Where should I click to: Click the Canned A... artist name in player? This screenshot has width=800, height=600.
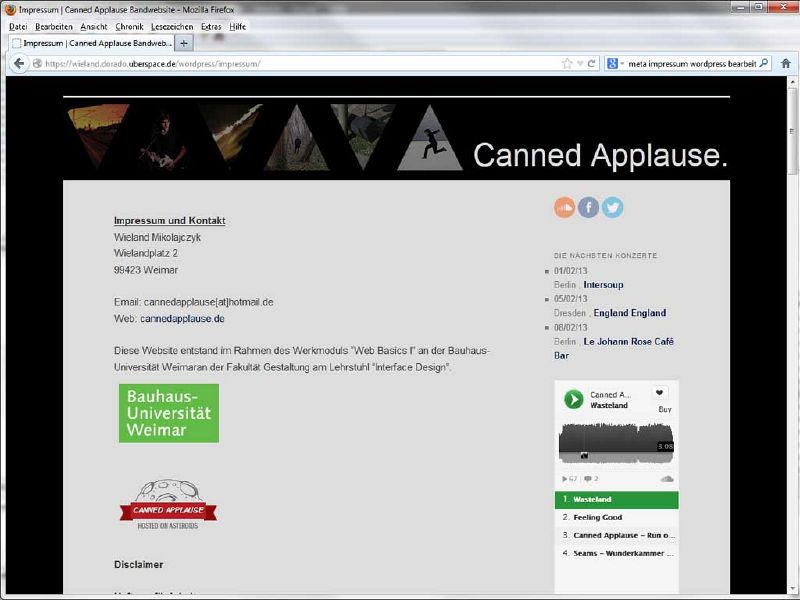(610, 395)
